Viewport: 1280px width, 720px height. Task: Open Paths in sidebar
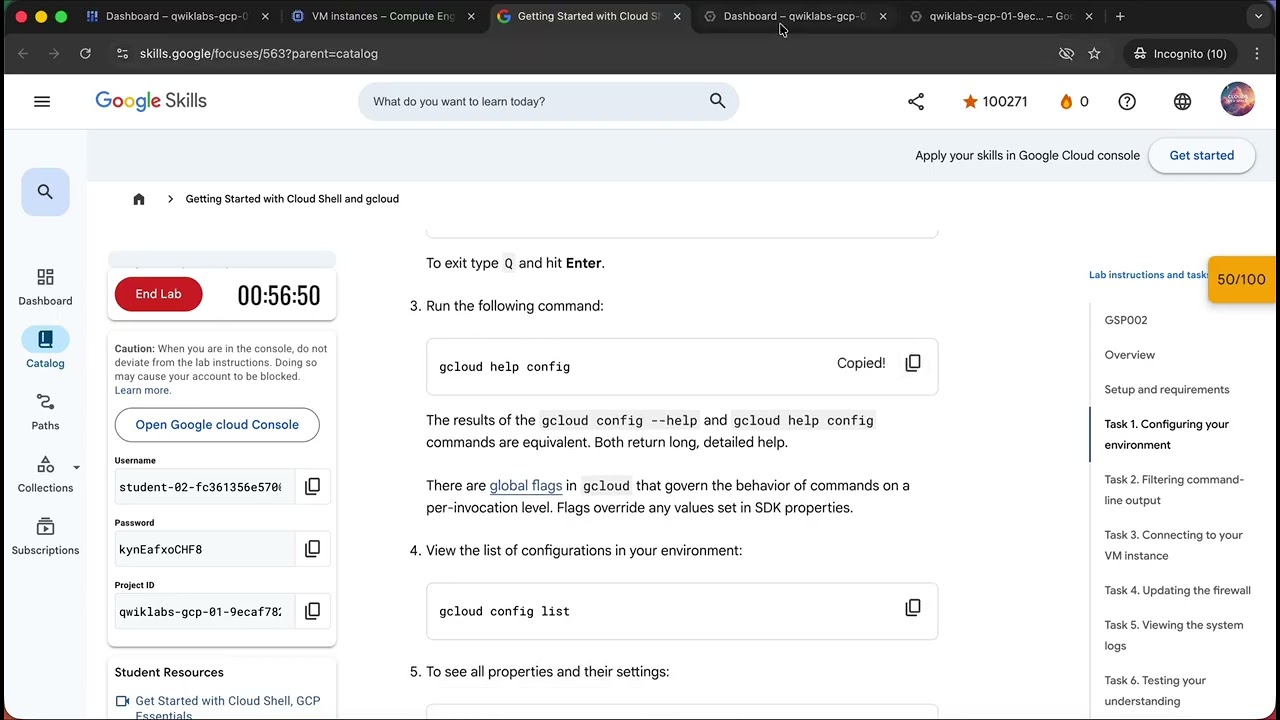point(45,412)
